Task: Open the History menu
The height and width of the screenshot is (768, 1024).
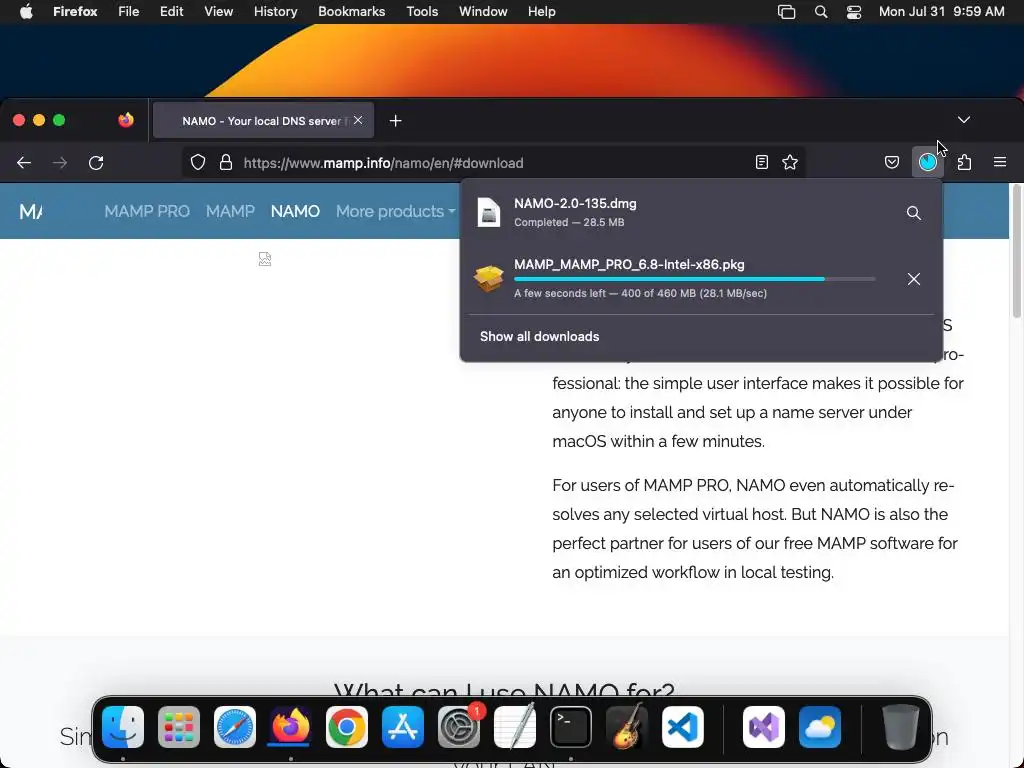Action: pyautogui.click(x=276, y=12)
